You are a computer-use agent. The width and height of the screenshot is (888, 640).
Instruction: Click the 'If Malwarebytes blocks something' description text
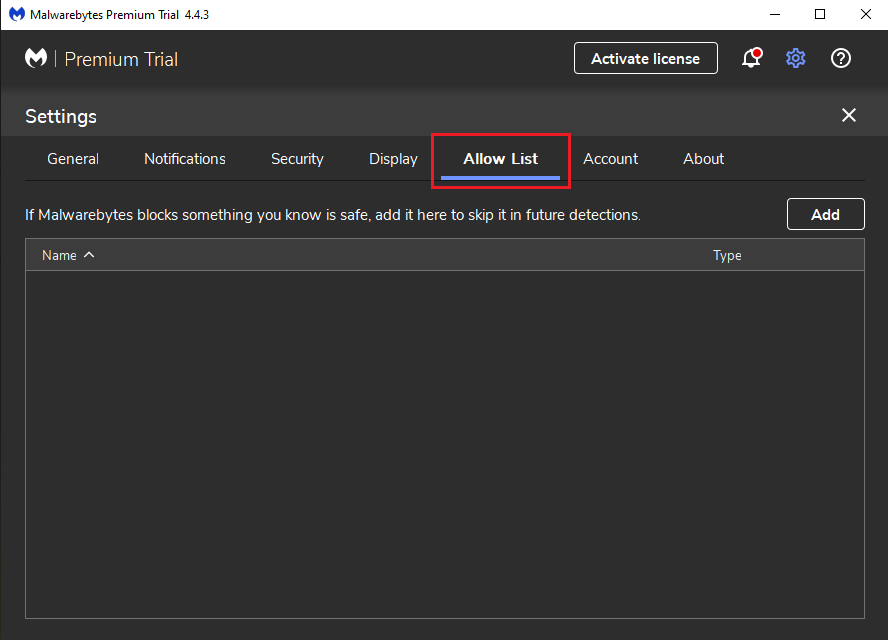(x=333, y=215)
